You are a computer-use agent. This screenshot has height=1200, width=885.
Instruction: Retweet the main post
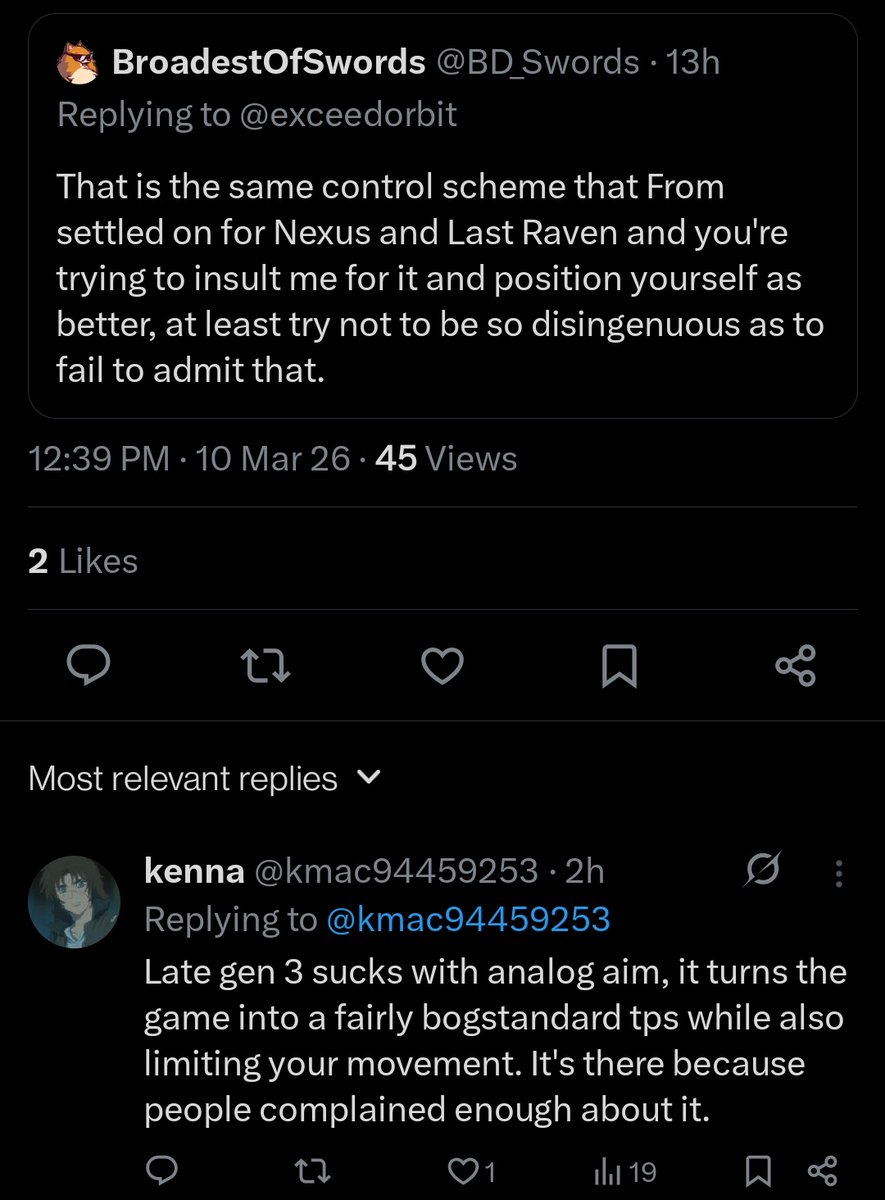click(267, 665)
